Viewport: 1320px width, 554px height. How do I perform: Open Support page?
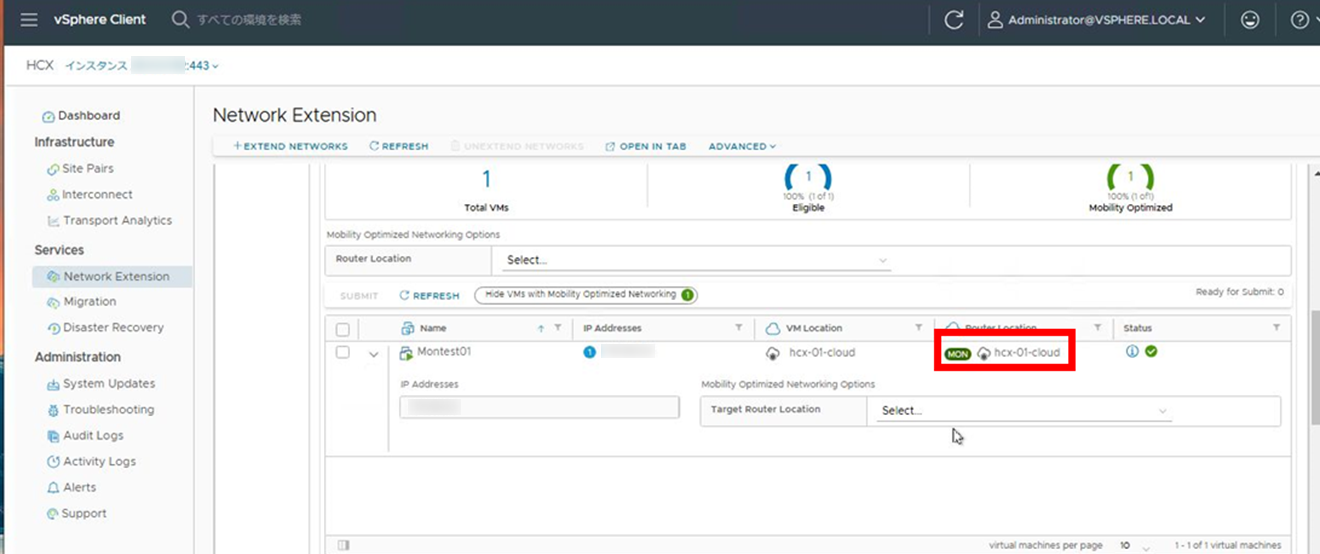click(76, 514)
